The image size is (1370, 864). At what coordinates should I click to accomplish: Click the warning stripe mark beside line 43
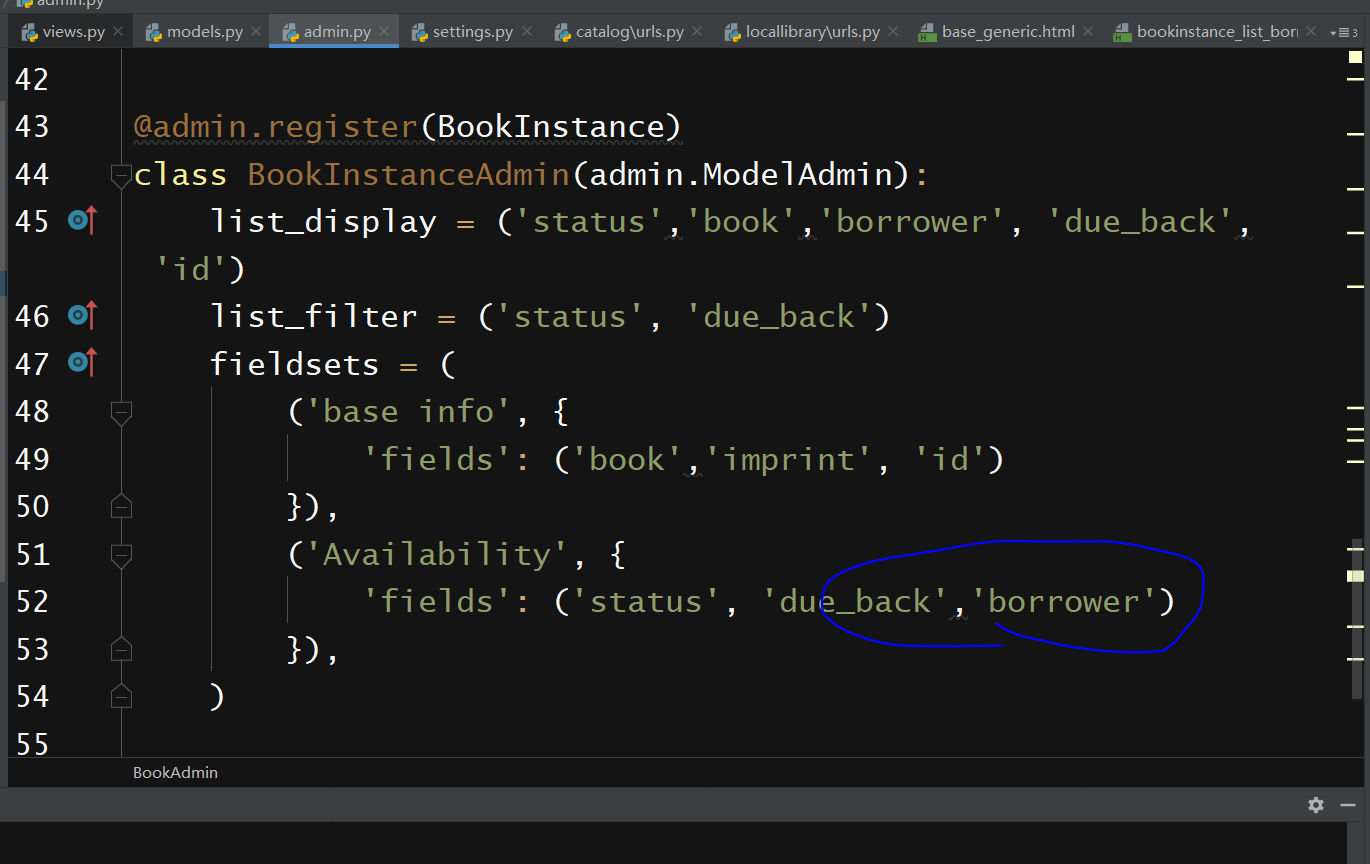pyautogui.click(x=1355, y=133)
